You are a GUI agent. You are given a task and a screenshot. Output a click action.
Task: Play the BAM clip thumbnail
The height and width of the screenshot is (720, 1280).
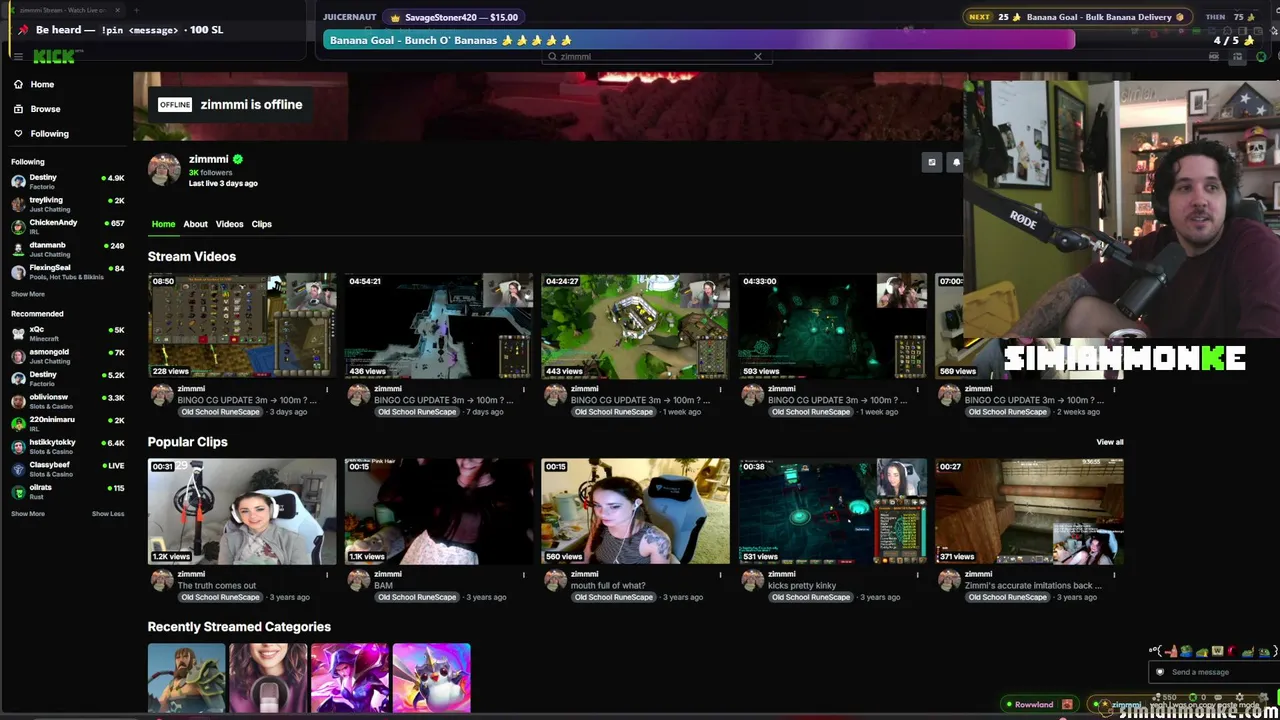[439, 511]
